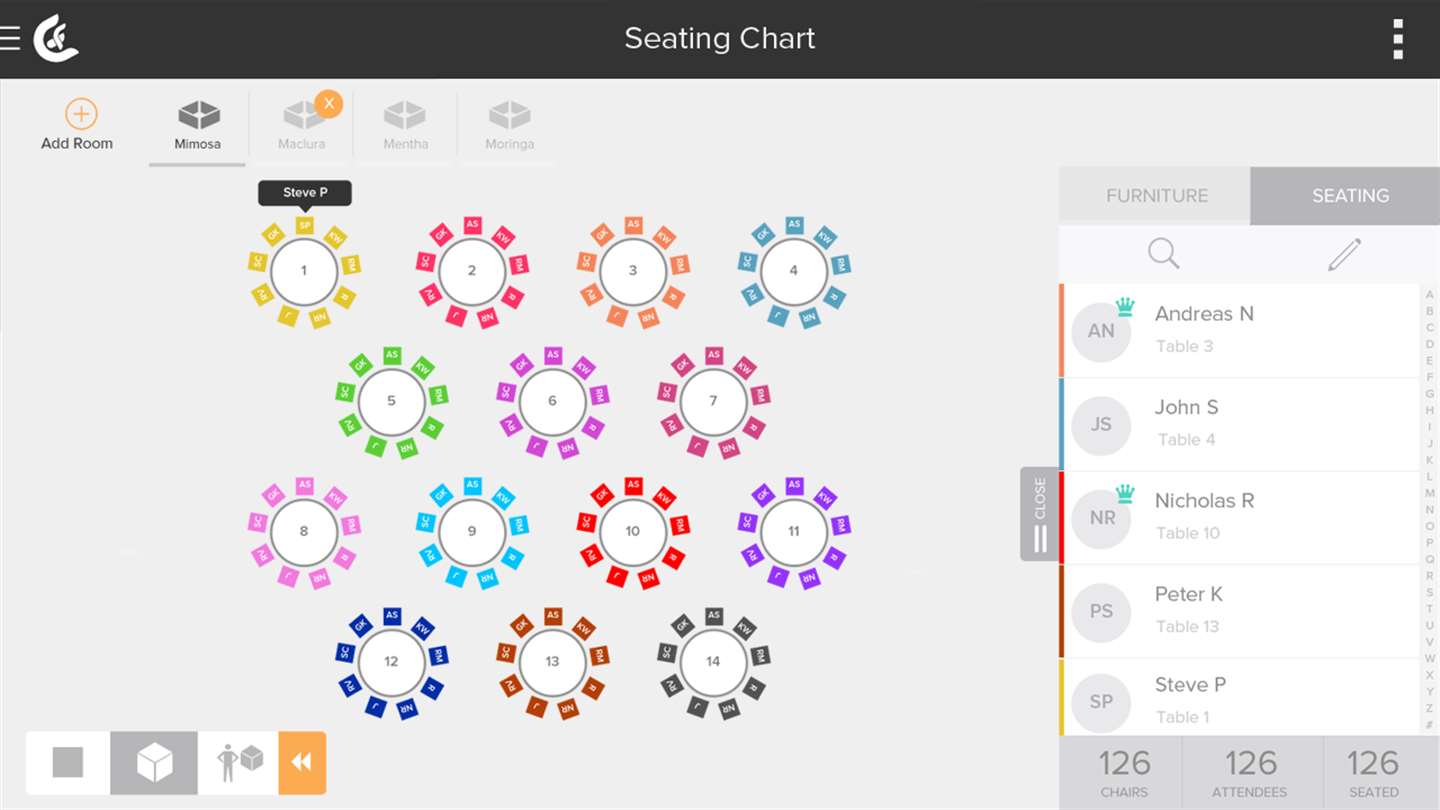Select Nicholas R in the attendee list
1440x810 pixels.
click(1240, 517)
